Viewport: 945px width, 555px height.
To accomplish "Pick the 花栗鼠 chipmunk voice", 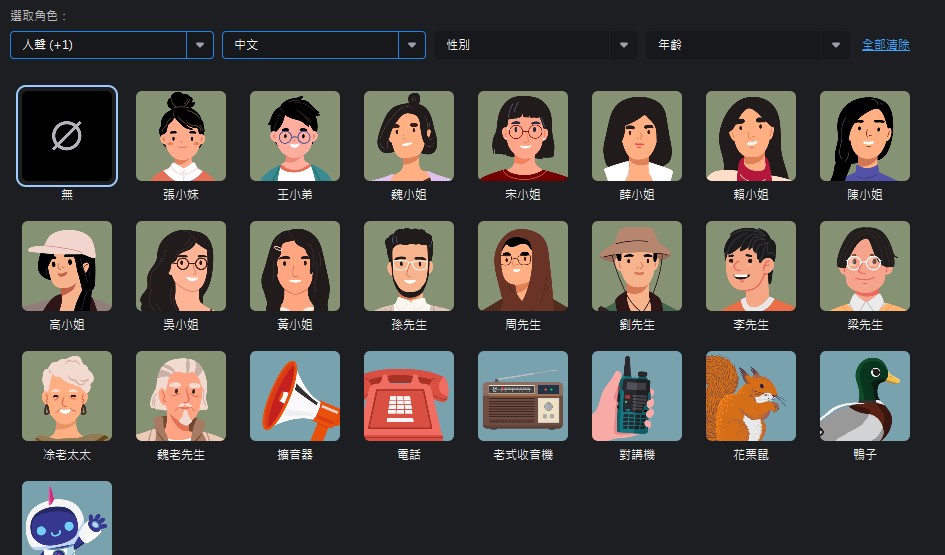I will coord(751,396).
